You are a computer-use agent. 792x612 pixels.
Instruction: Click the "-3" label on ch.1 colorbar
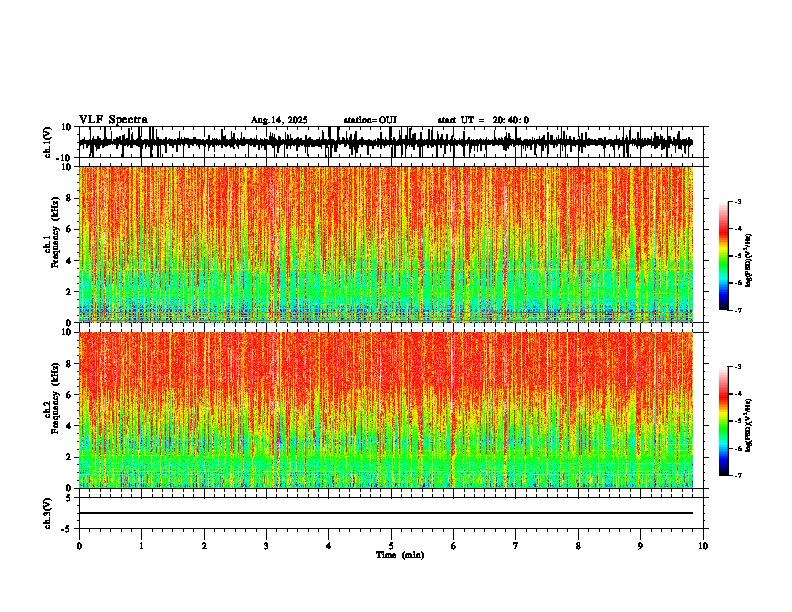click(x=738, y=202)
